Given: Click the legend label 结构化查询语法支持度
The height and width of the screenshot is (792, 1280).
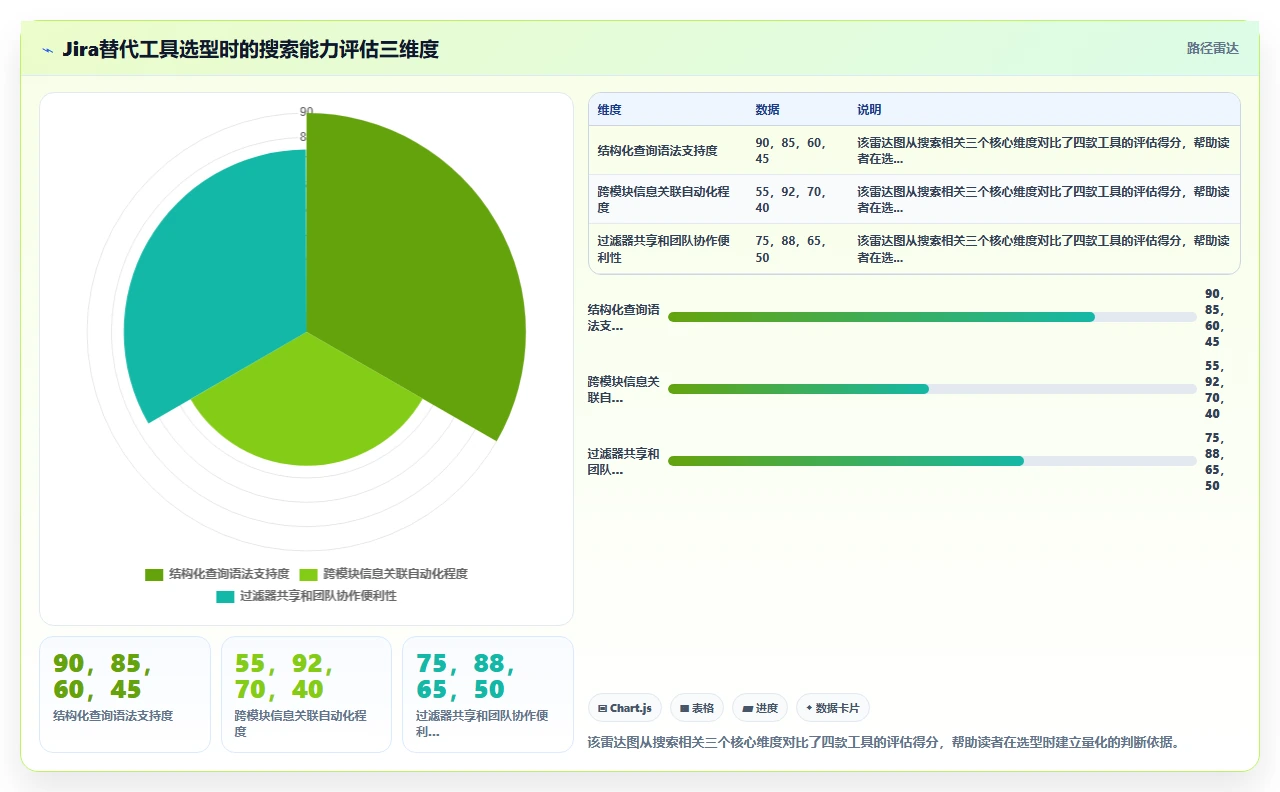Looking at the screenshot, I should (229, 574).
